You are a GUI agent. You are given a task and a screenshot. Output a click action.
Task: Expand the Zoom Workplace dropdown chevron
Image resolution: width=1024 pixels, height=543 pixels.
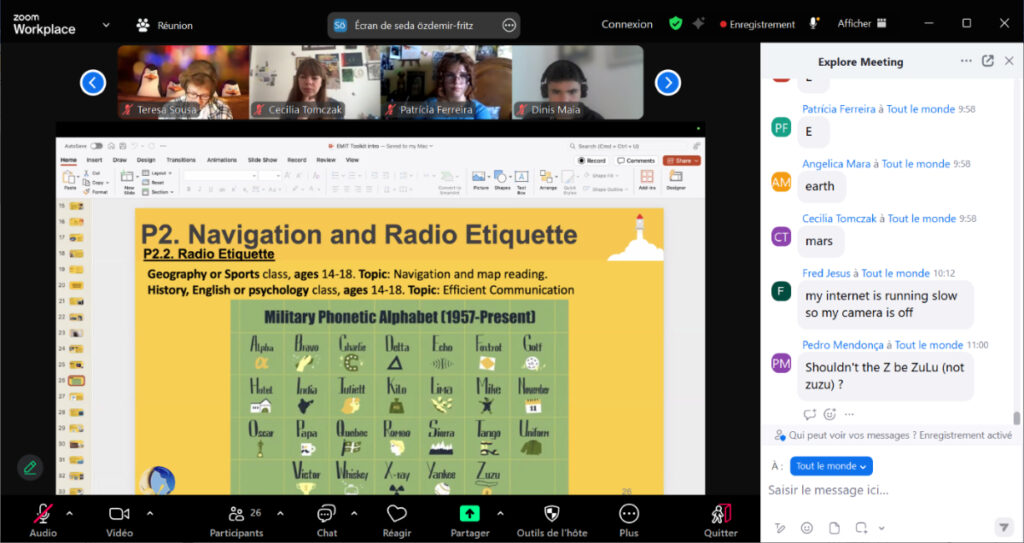coord(106,25)
